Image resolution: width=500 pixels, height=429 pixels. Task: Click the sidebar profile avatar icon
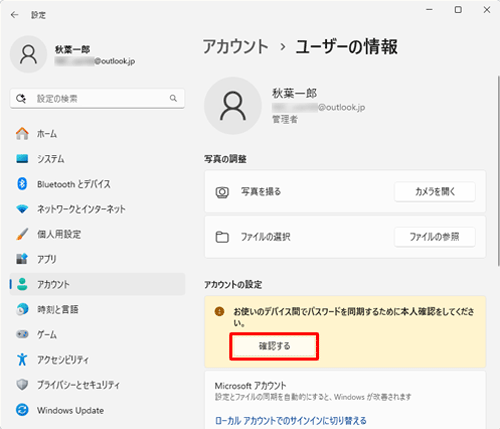(x=28, y=54)
